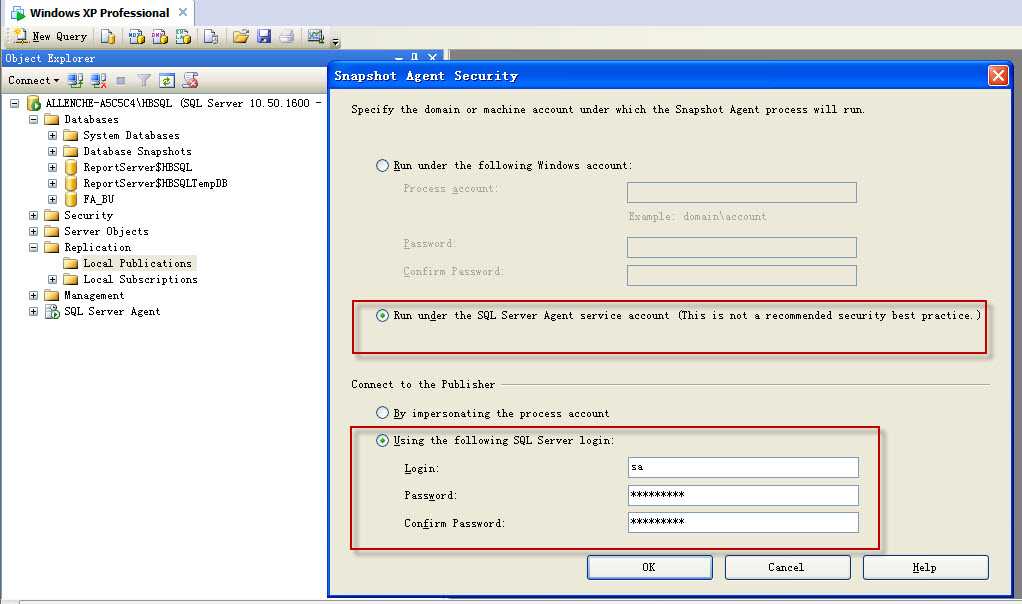Viewport: 1022px width, 604px height.
Task: Click the Print icon in the toolbar
Action: coord(287,36)
